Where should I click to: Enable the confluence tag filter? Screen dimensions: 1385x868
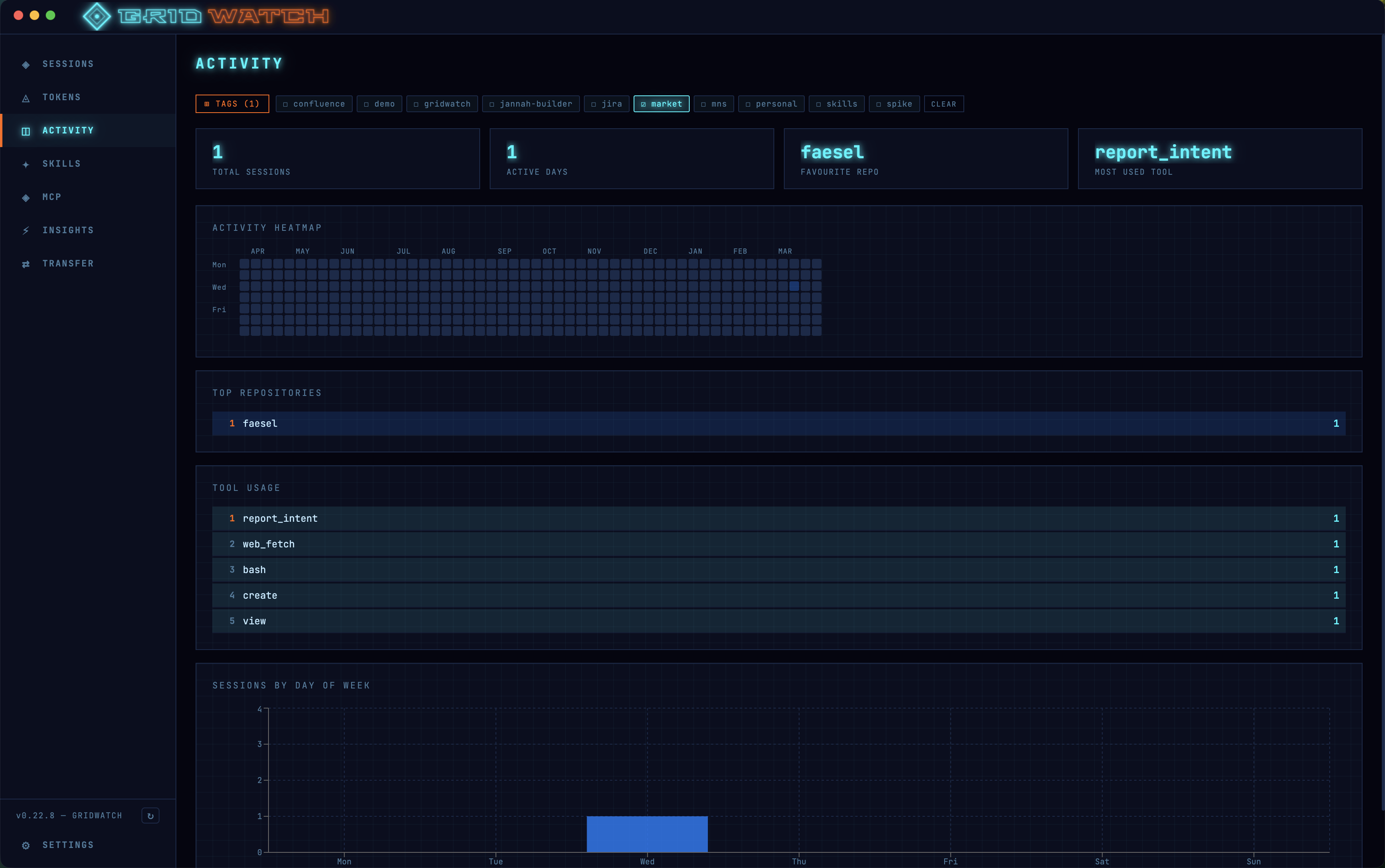click(313, 104)
